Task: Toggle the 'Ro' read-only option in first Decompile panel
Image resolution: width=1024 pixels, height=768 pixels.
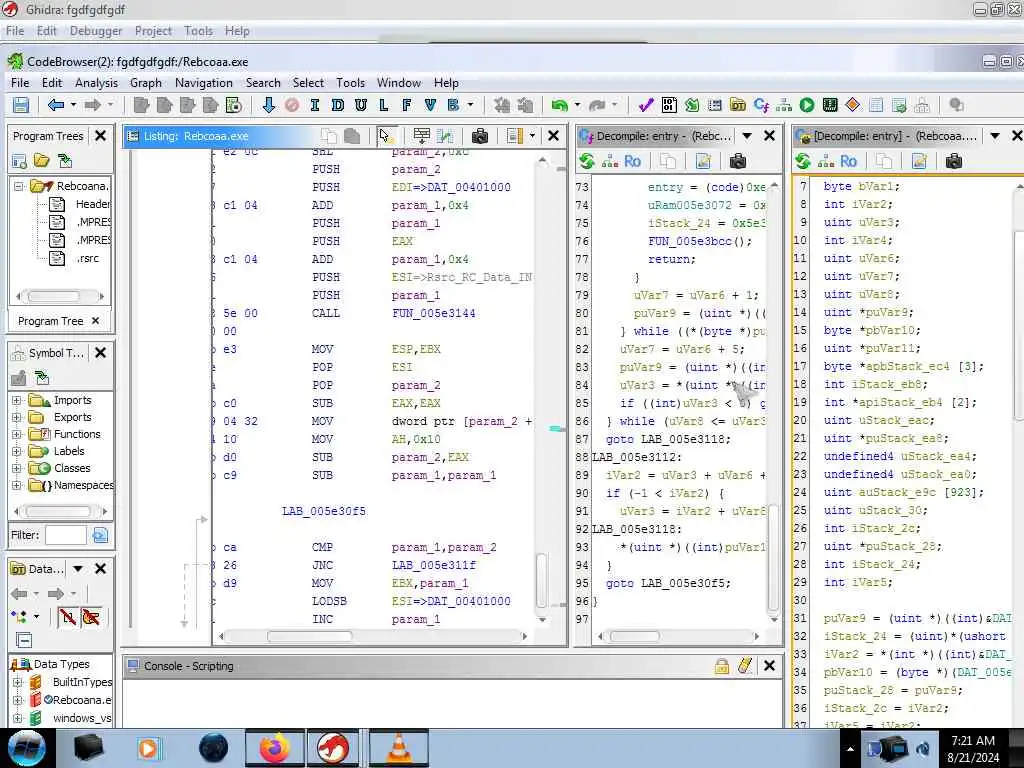Action: pyautogui.click(x=632, y=161)
